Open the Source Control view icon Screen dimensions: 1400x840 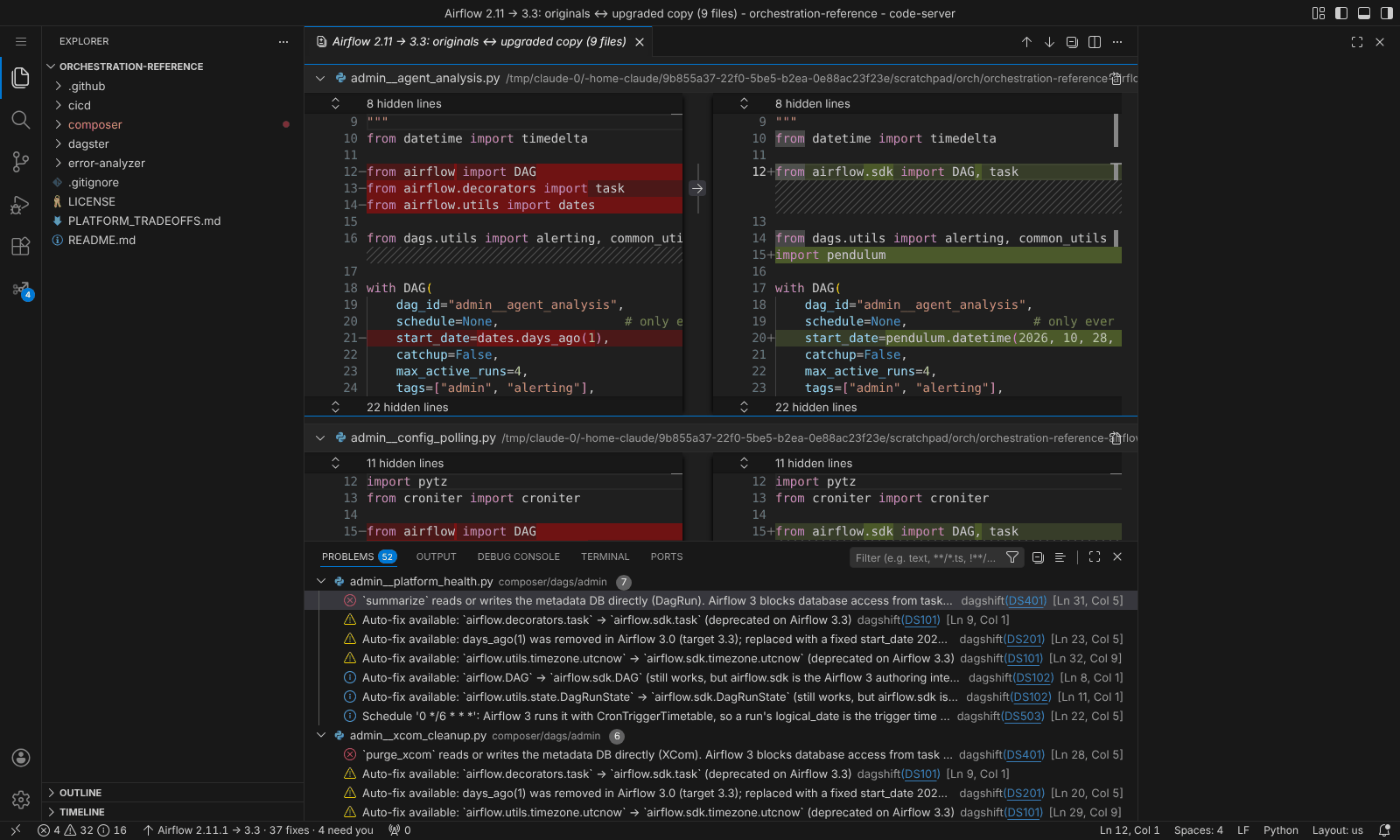pyautogui.click(x=21, y=162)
